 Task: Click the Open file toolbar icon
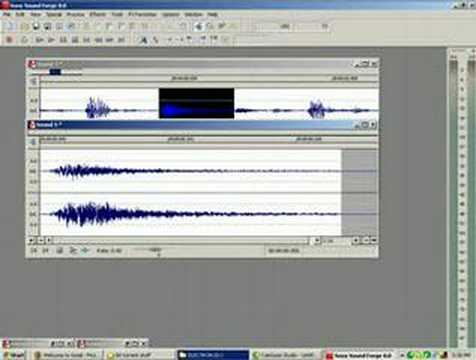click(25, 26)
